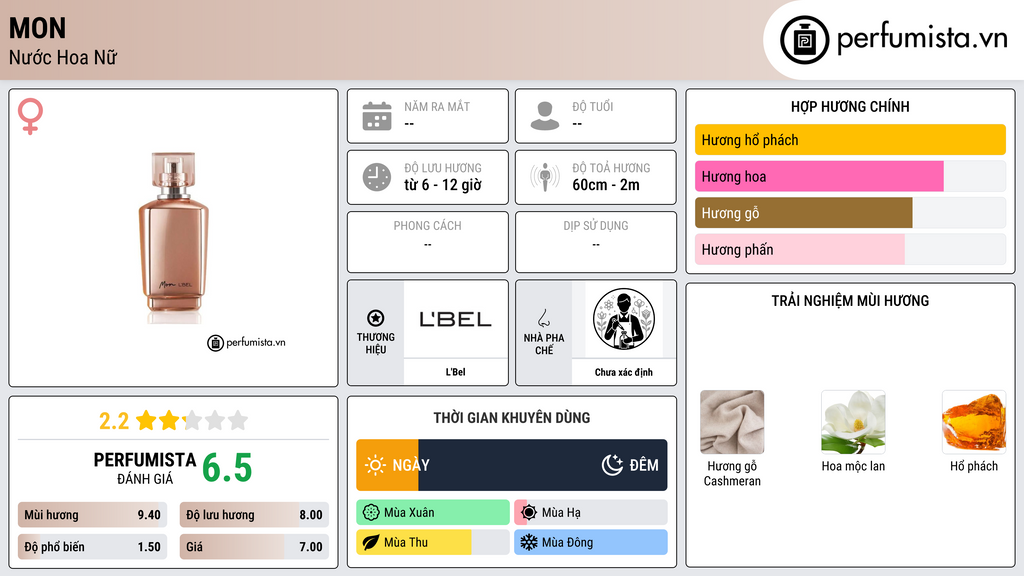1024x576 pixels.
Task: Click the từ 6 - 12 giờ longevity value
Action: (443, 185)
